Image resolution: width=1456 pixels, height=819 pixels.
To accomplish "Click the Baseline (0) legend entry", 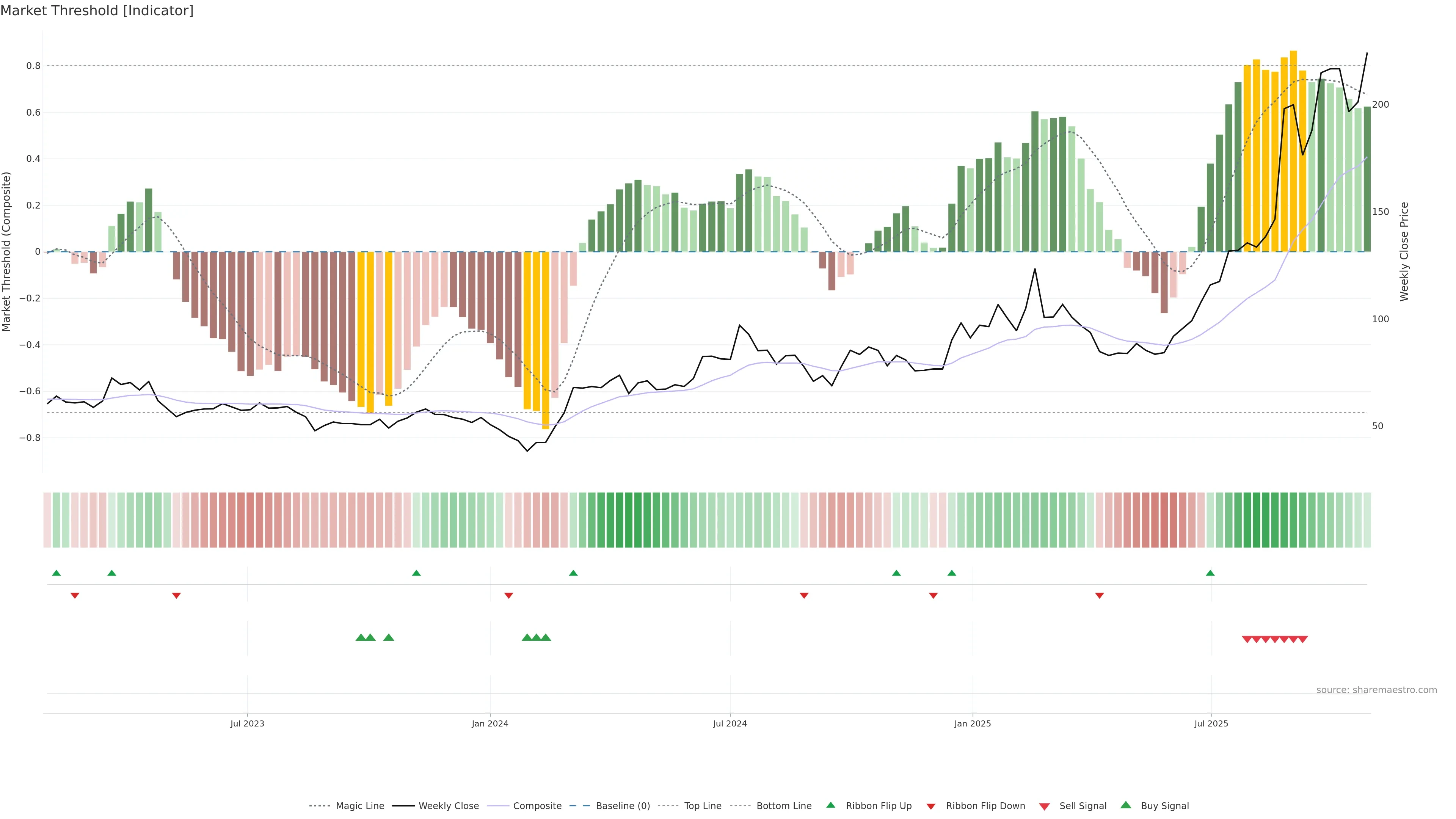I will click(x=622, y=806).
